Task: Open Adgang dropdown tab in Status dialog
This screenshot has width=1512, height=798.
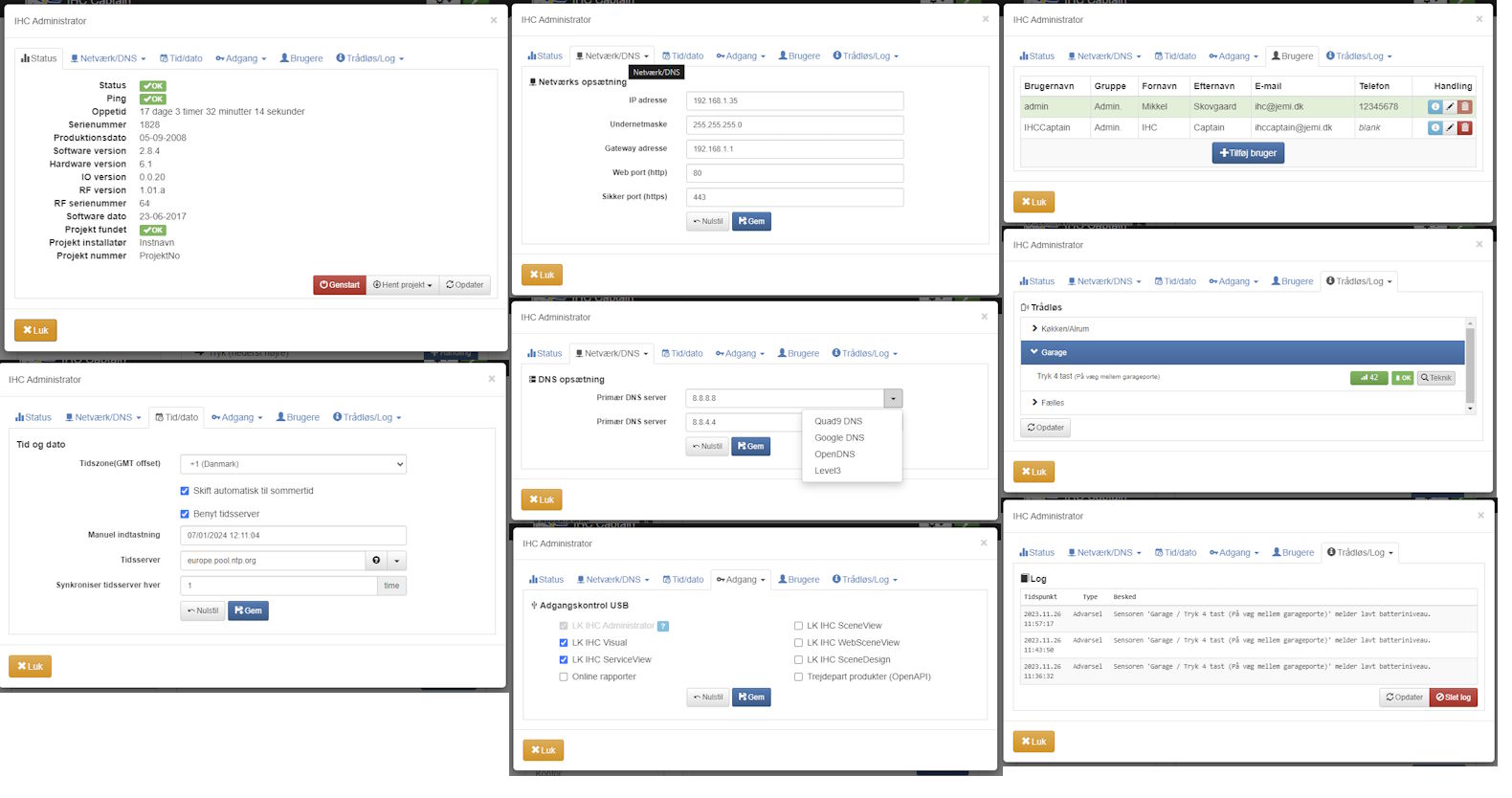Action: coord(241,58)
